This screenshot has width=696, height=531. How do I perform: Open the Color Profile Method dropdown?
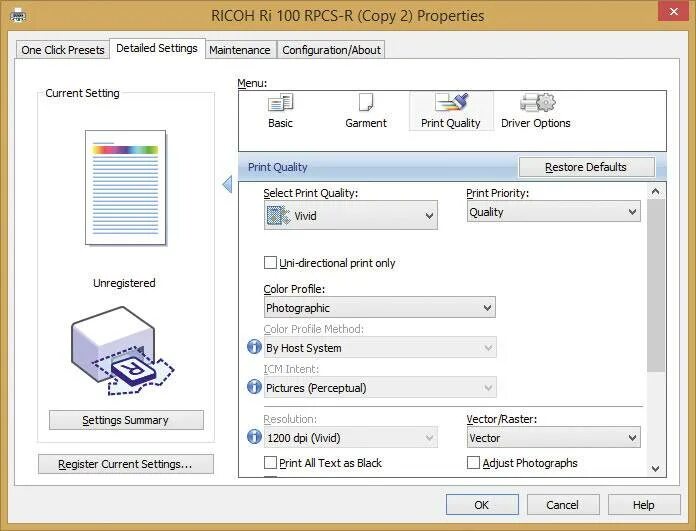(x=380, y=348)
